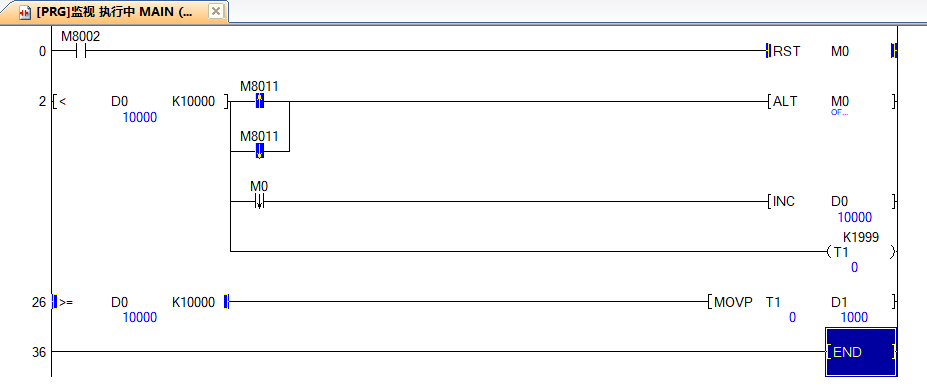Image resolution: width=927 pixels, height=388 pixels.
Task: Select the D0 < K10000 comparison
Action: tap(140, 101)
